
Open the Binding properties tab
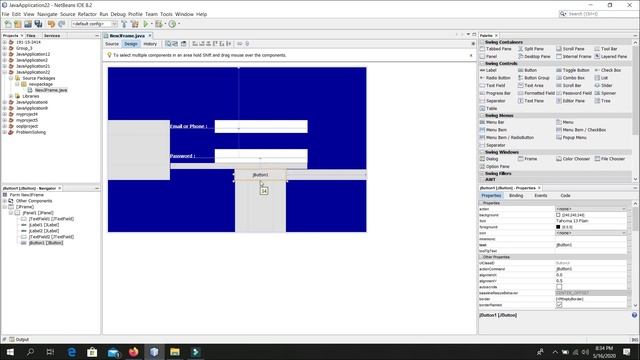[x=516, y=196]
